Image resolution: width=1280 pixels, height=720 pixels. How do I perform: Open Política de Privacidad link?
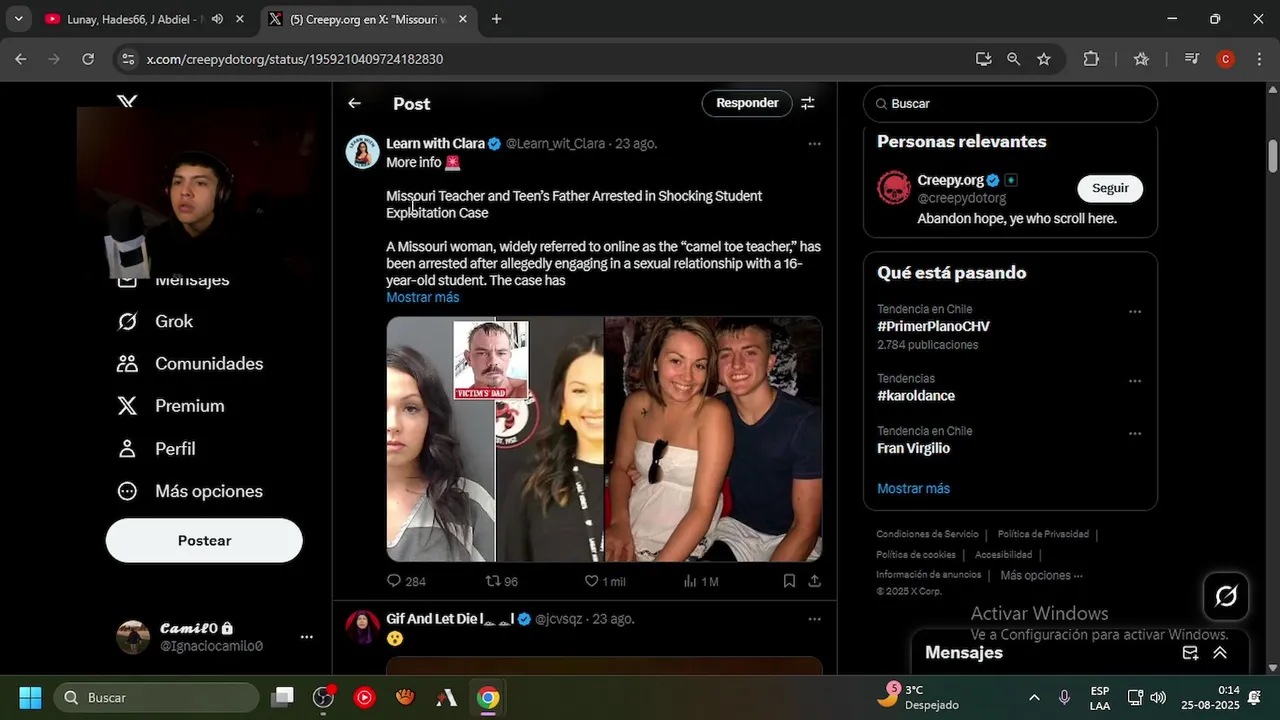pos(1043,534)
